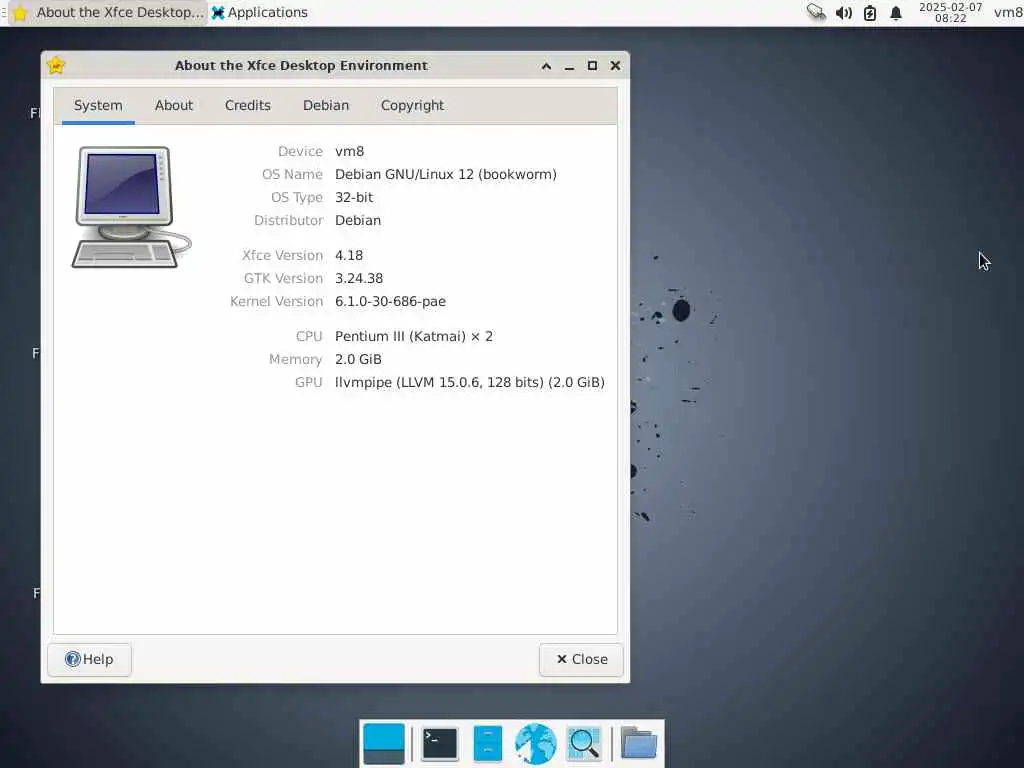Open Application Finder magnifier icon

pos(583,743)
